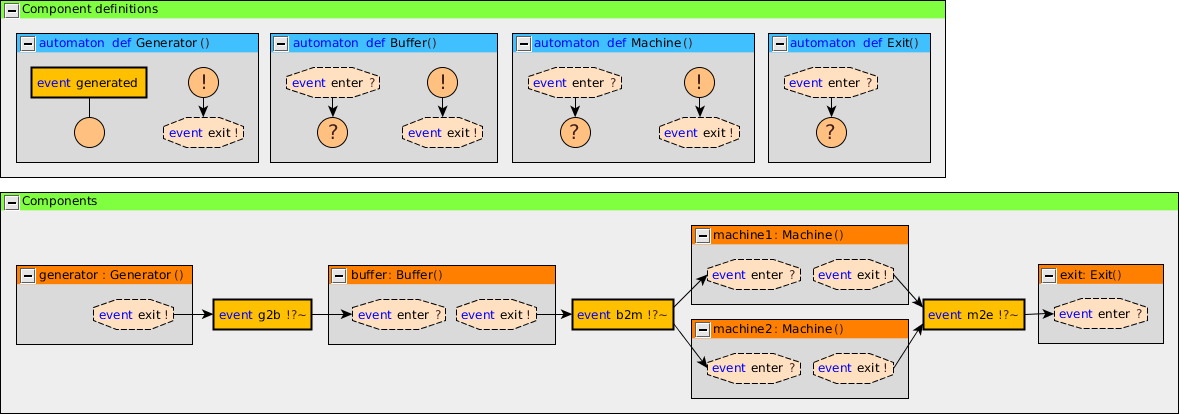Screen dimensions: 1179x414
Task: Select the question mark circle in Buffer definition
Action: point(333,131)
